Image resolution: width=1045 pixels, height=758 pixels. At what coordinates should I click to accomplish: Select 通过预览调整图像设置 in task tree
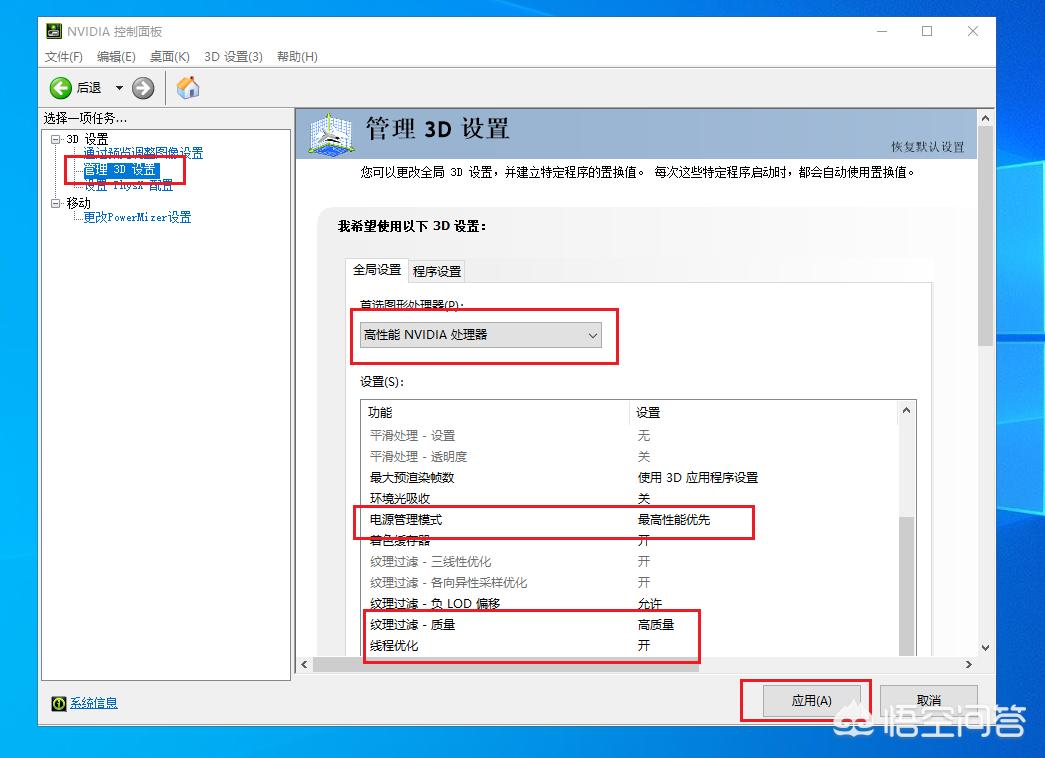(143, 153)
